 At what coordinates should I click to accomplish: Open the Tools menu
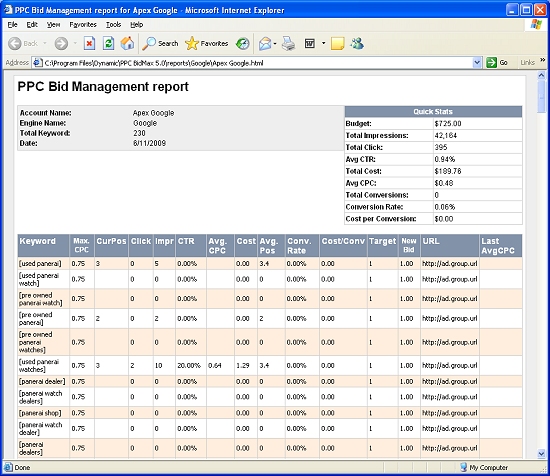[x=113, y=25]
